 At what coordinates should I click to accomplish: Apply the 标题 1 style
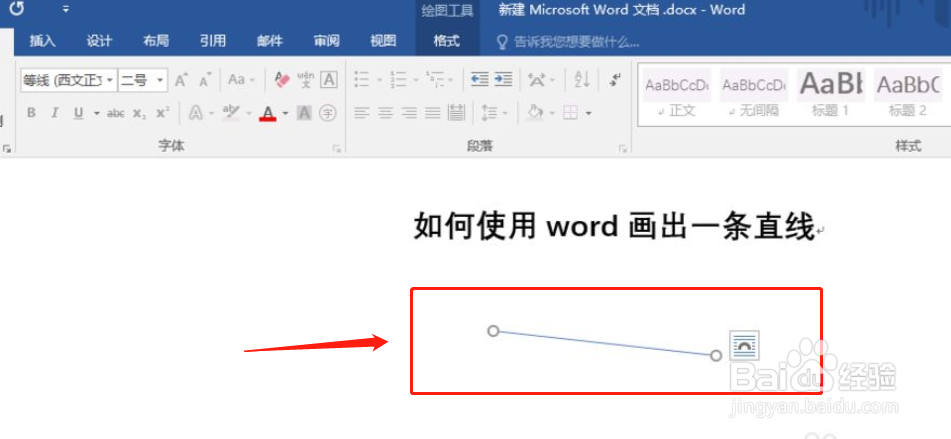click(x=831, y=93)
